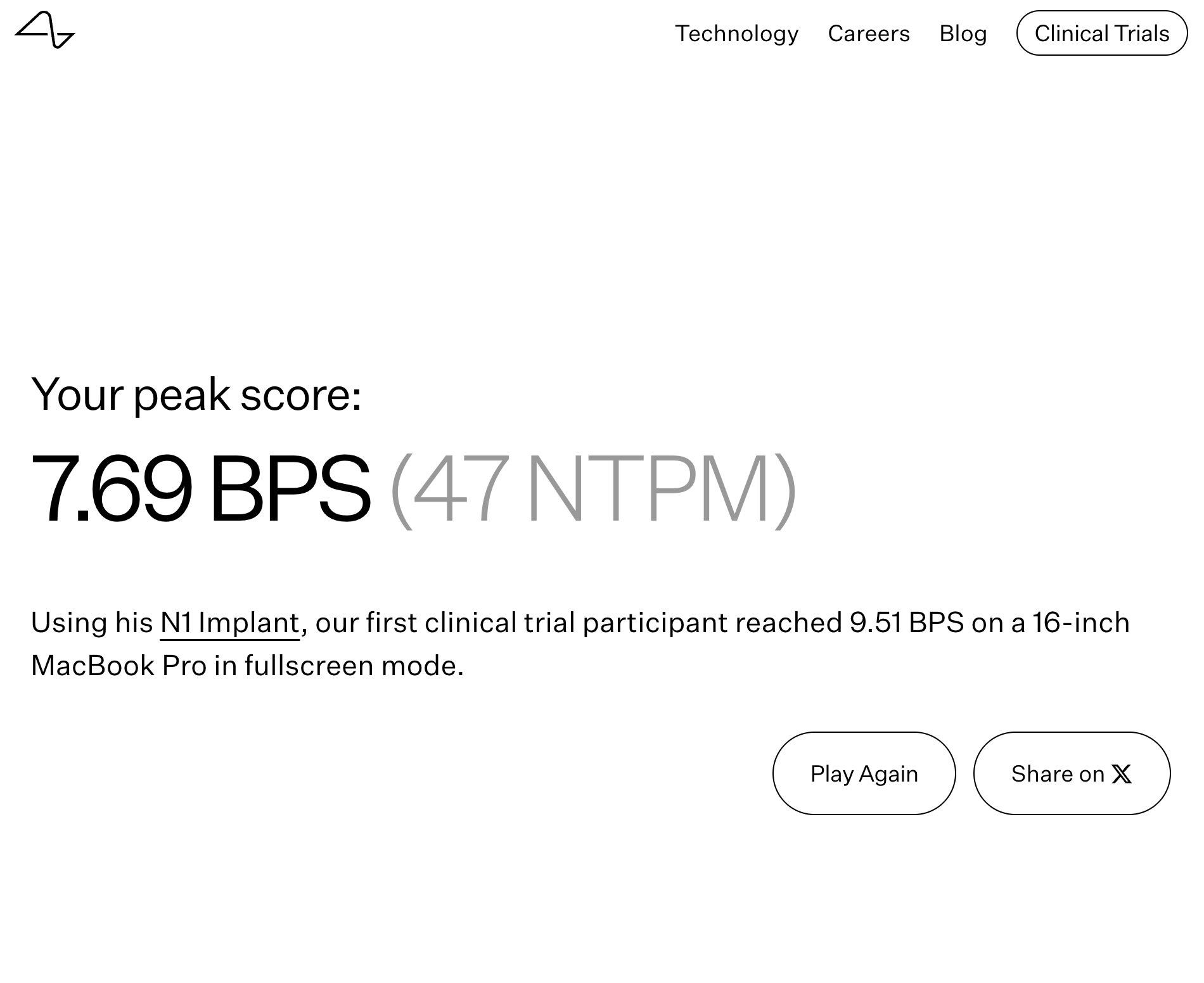This screenshot has height=983, width=1204.
Task: Click the word 'Using' in the description
Action: click(x=69, y=623)
